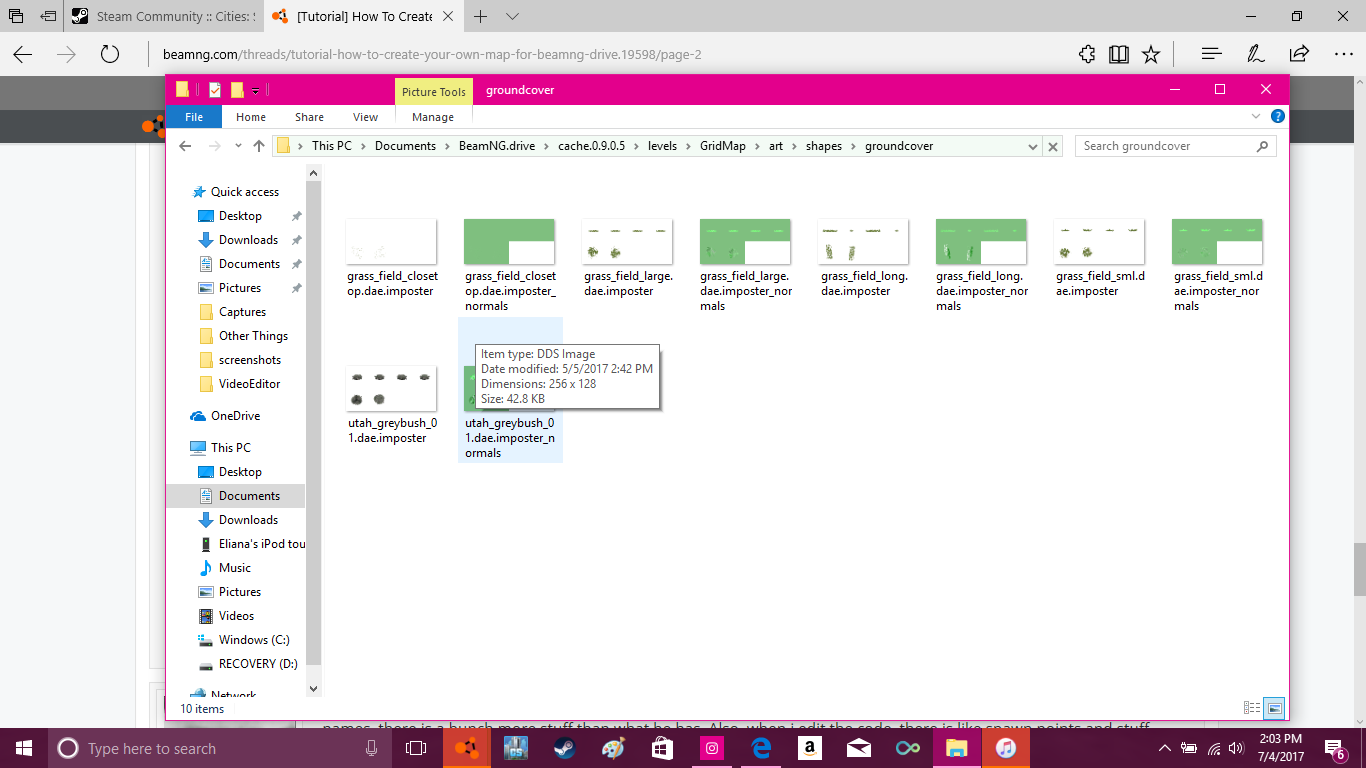Open Edge reading view icon

[1119, 54]
